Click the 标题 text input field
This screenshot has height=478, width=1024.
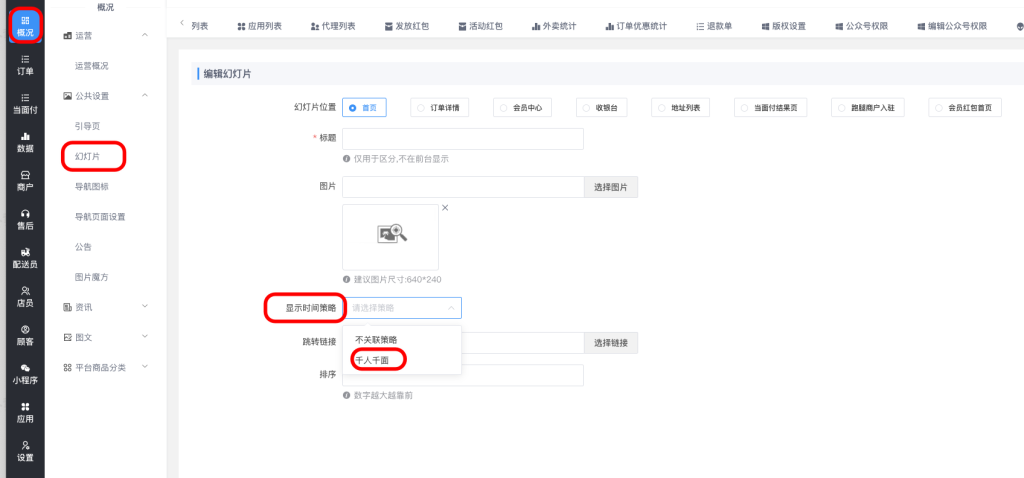[462, 139]
